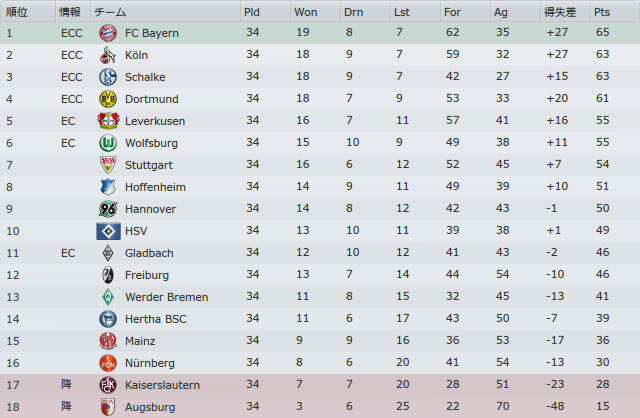Open the Leverkusen club crest
Viewport: 640px width, 418px height.
(x=108, y=121)
